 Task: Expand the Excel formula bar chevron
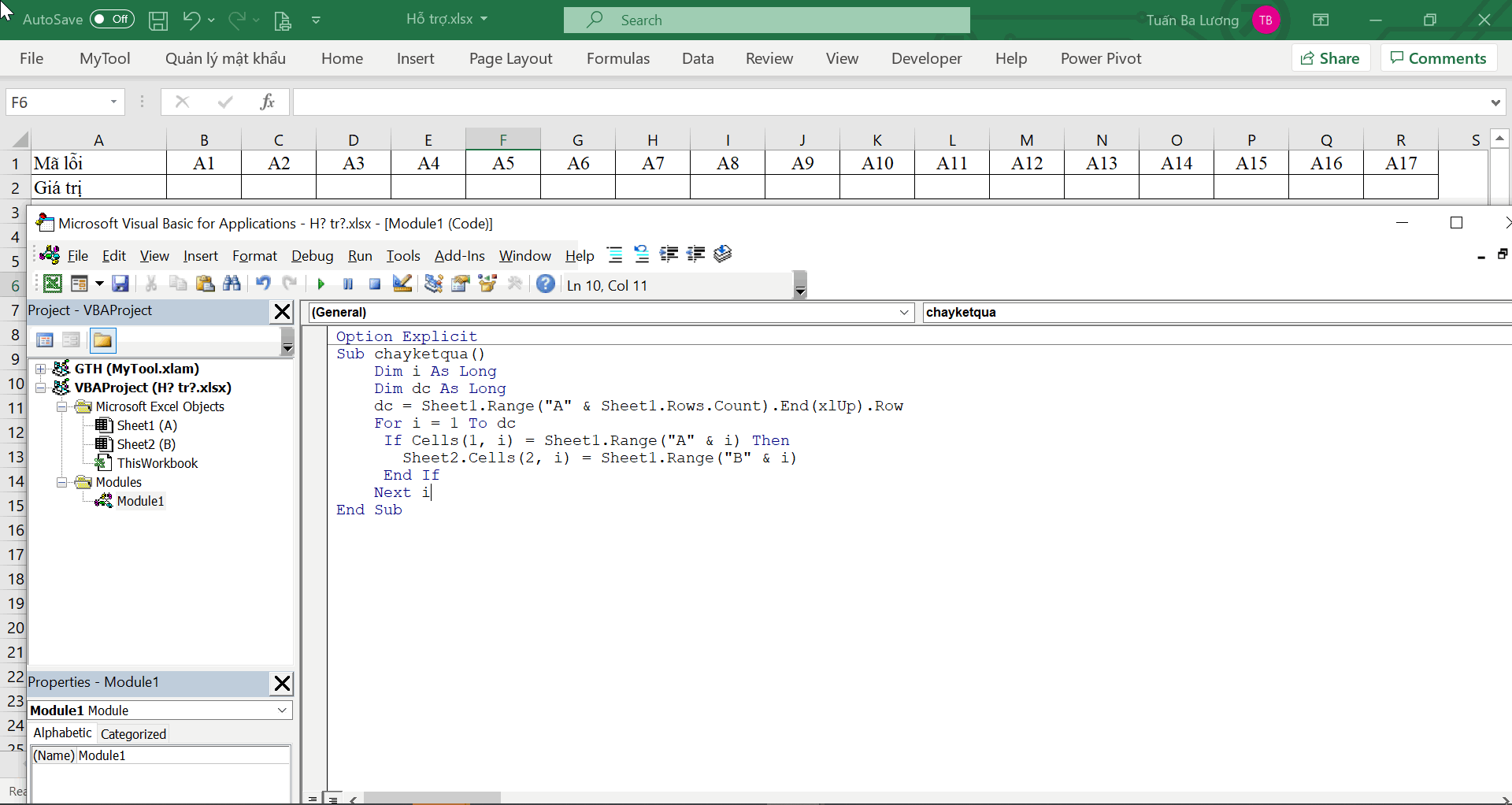pos(1495,102)
